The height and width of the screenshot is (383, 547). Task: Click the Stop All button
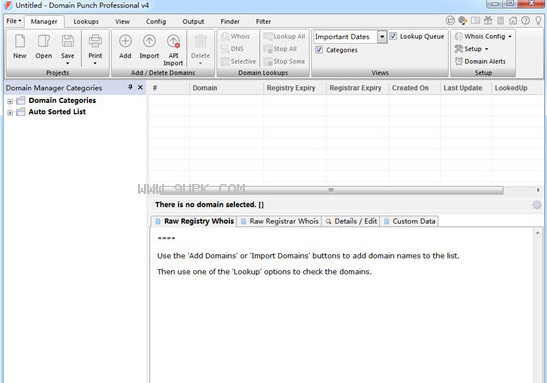[280, 49]
